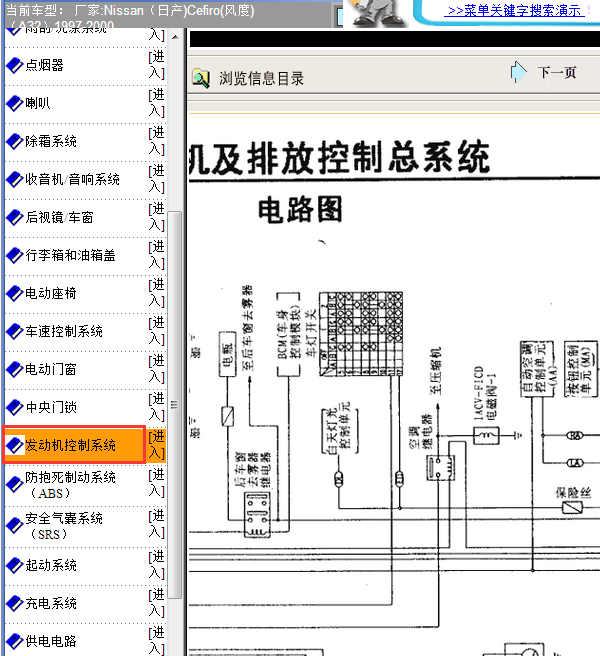The height and width of the screenshot is (656, 600).
Task: Click the next-page arrow icon
Action: point(519,72)
